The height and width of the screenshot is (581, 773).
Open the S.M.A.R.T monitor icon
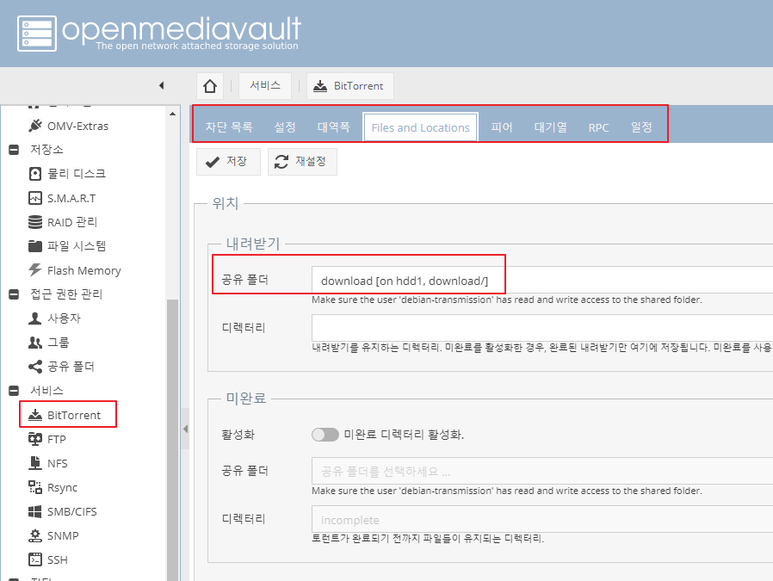point(35,198)
